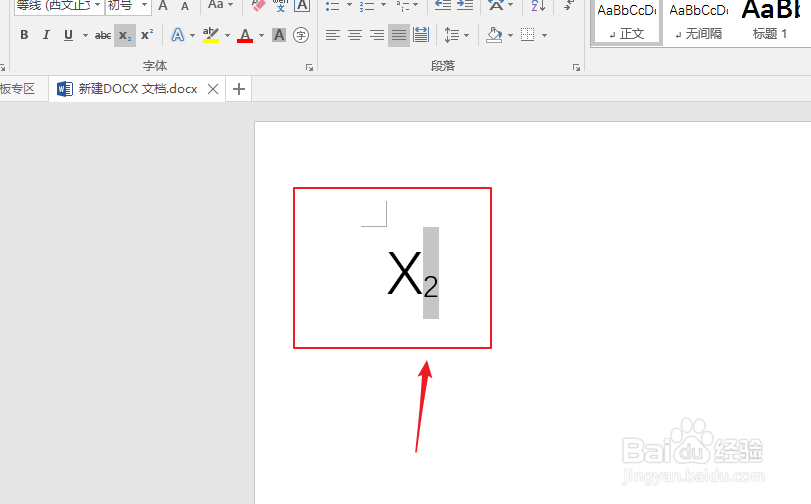
Task: Open highlight color dropdown arrow
Action: tap(227, 35)
